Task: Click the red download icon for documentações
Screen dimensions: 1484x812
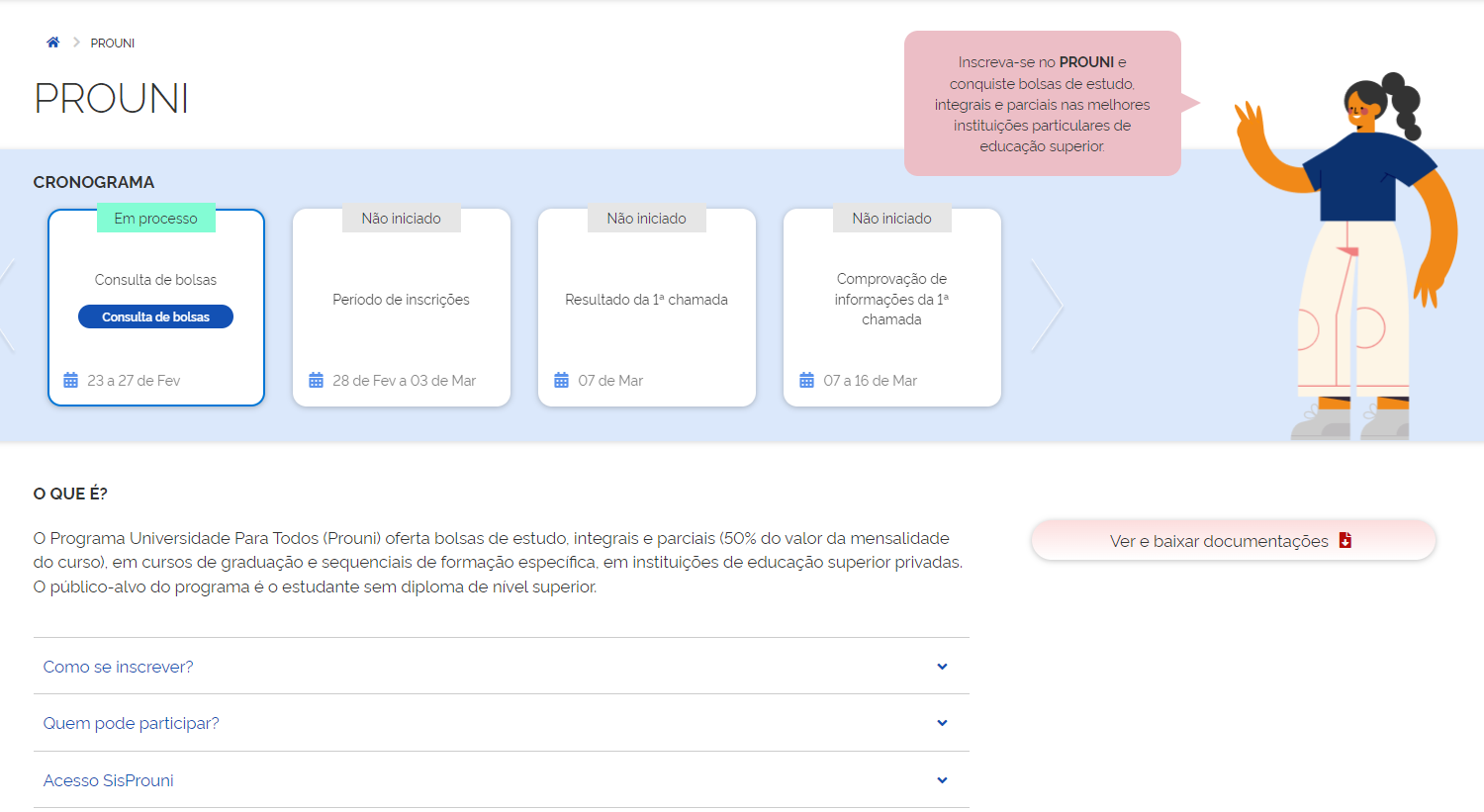Action: click(1345, 540)
